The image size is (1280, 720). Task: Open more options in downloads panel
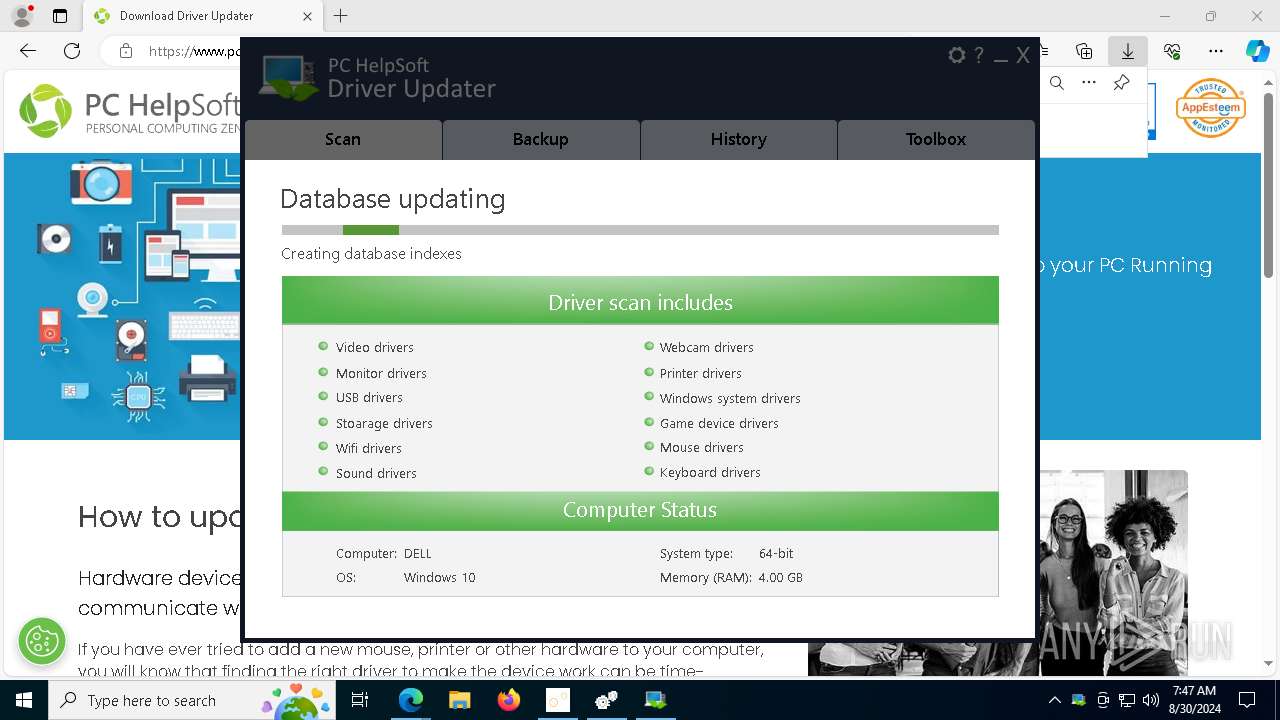(x=1089, y=83)
